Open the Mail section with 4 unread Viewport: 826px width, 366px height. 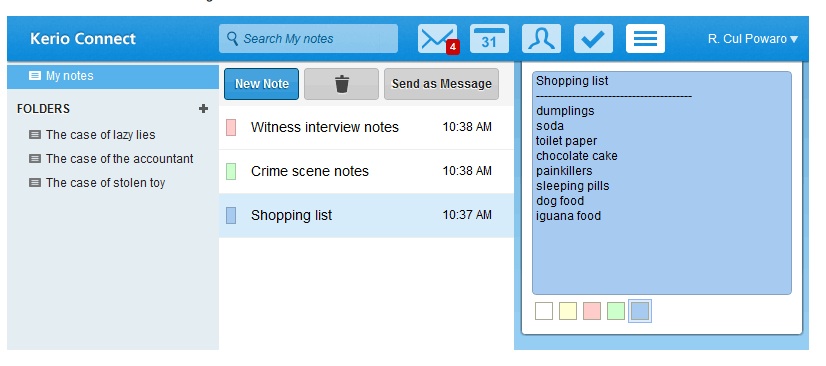[437, 38]
